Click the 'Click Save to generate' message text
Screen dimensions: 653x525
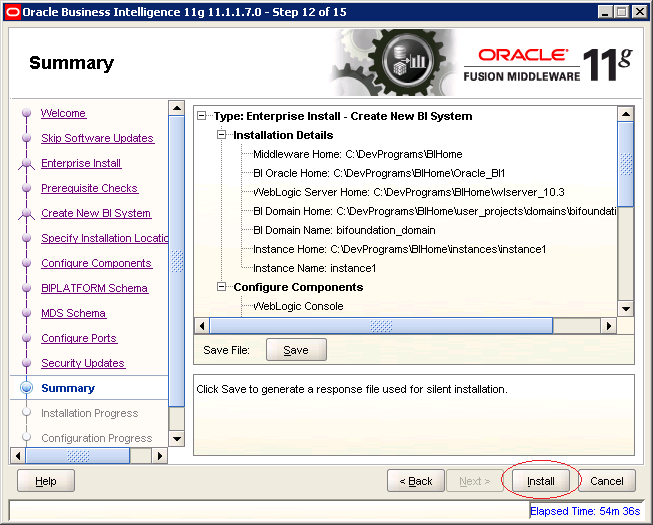[x=352, y=389]
